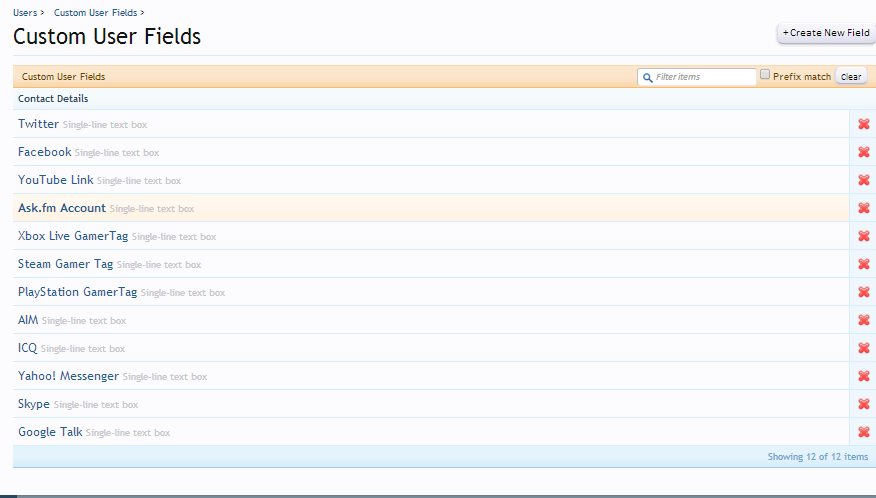
Task: Open the Ask.fm Account field entry
Action: [x=61, y=207]
